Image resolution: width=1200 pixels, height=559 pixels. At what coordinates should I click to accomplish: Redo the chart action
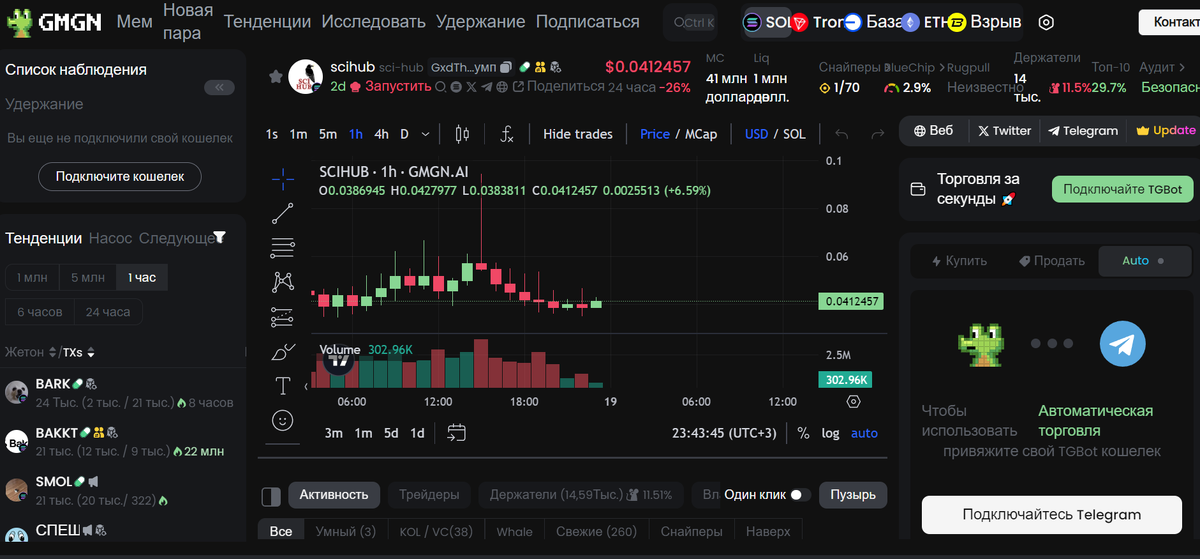[x=877, y=134]
